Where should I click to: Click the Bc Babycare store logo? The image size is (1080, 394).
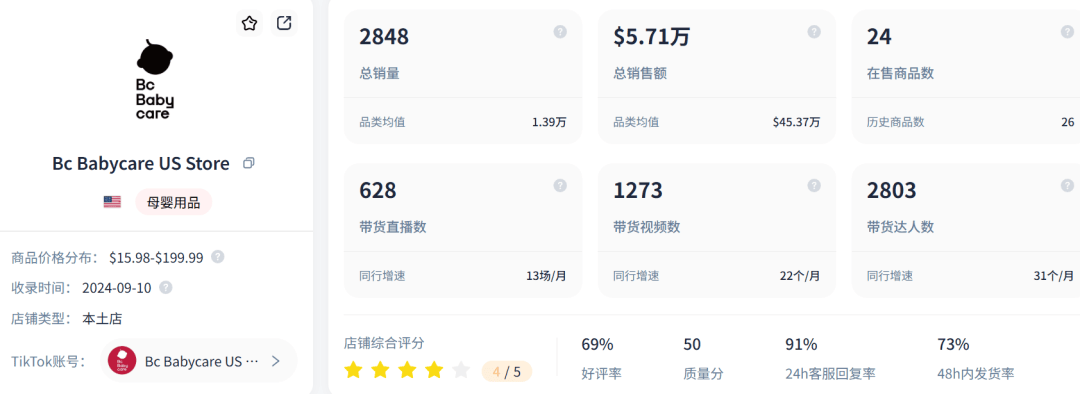pyautogui.click(x=155, y=80)
